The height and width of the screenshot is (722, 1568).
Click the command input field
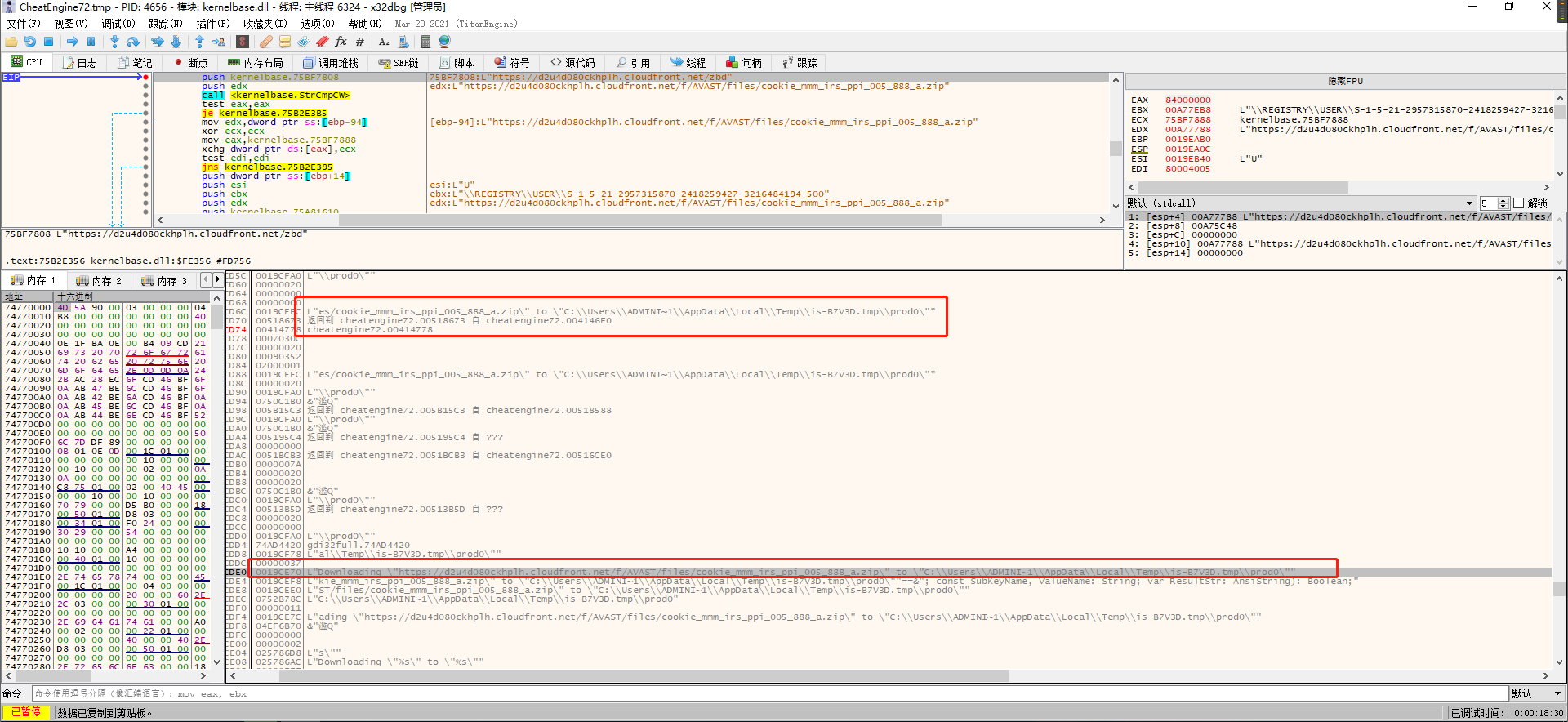[x=769, y=693]
